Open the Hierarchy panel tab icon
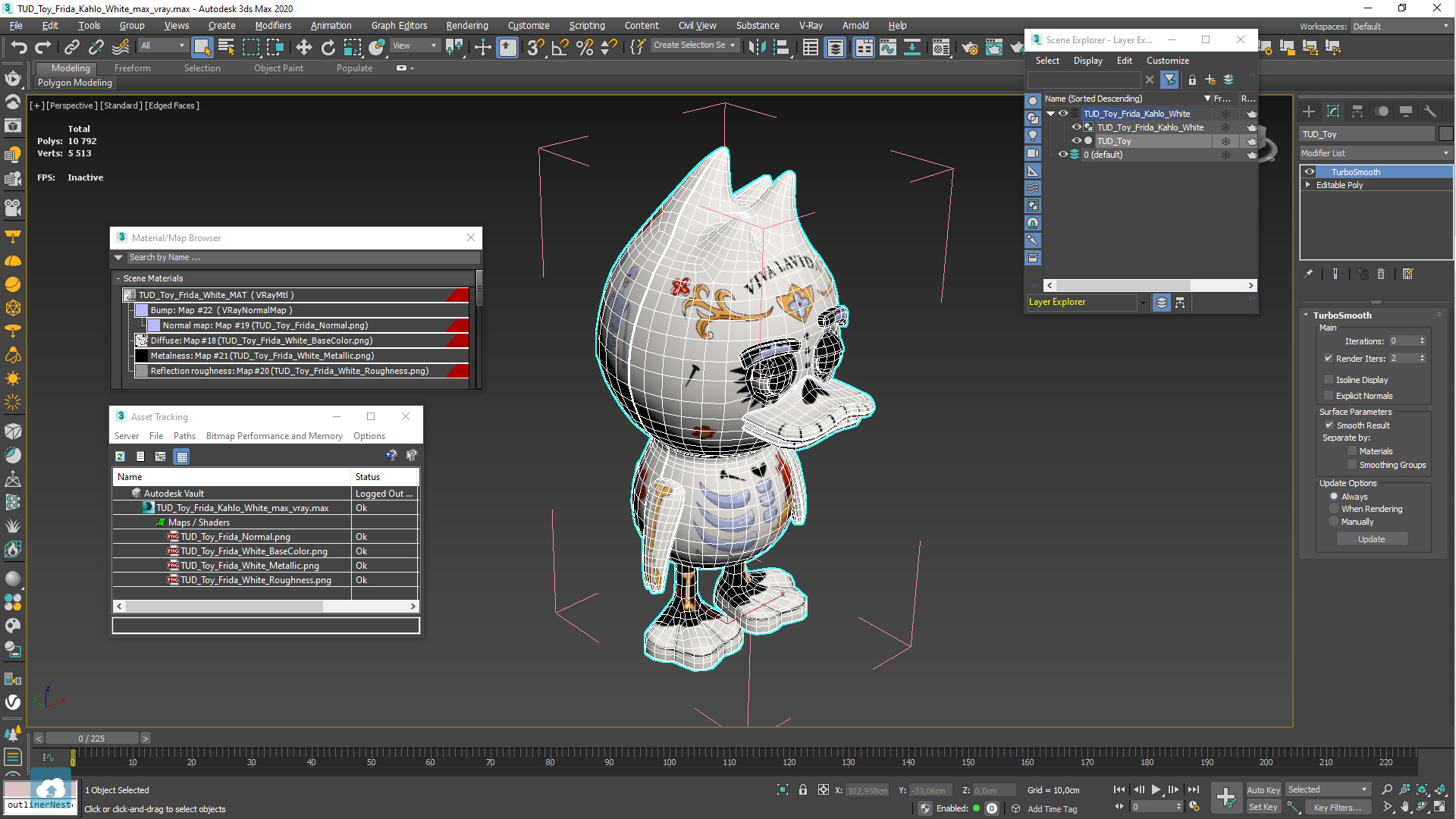This screenshot has width=1456, height=819. 1357,111
